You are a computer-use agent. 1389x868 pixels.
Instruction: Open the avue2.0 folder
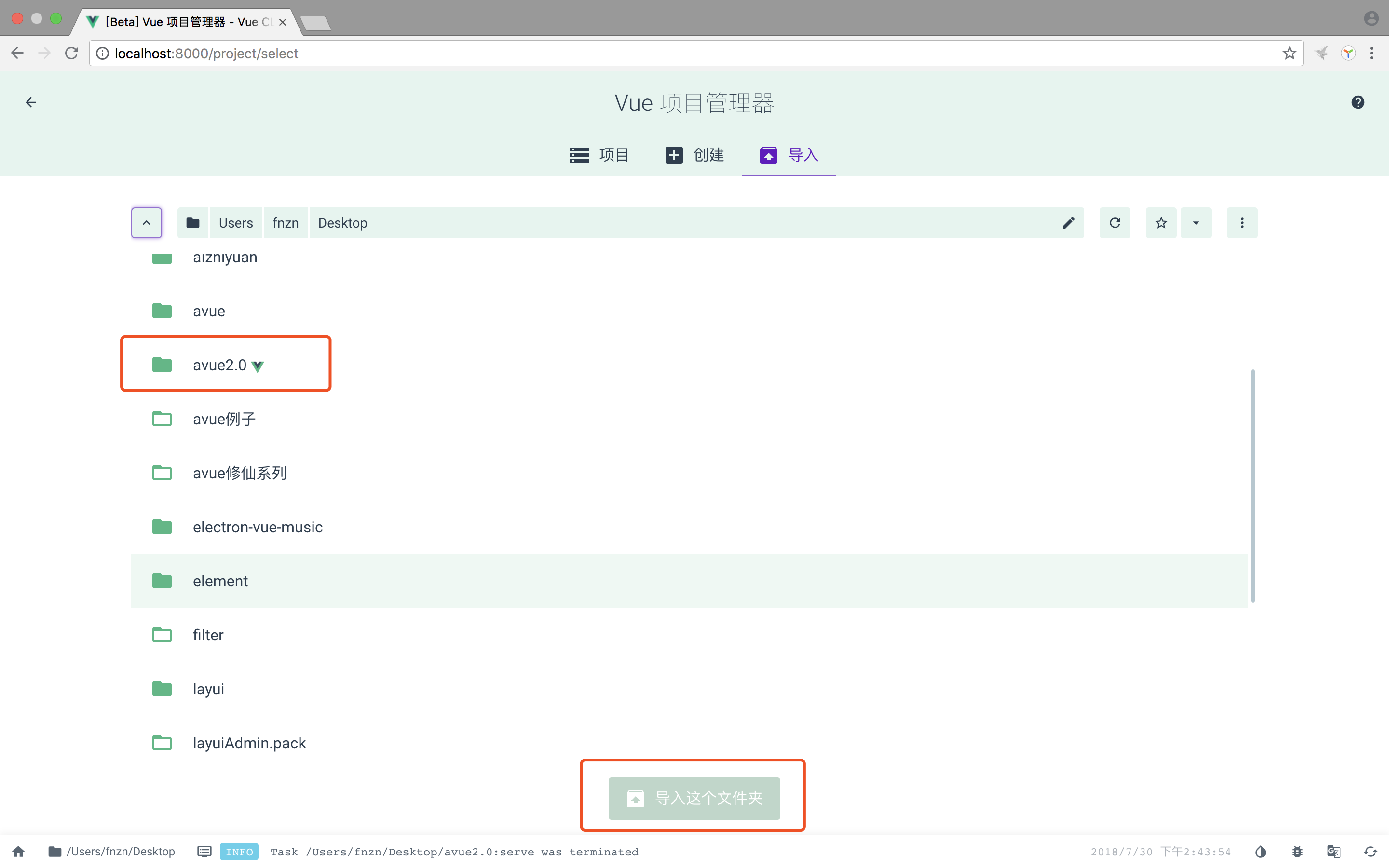pos(219,365)
